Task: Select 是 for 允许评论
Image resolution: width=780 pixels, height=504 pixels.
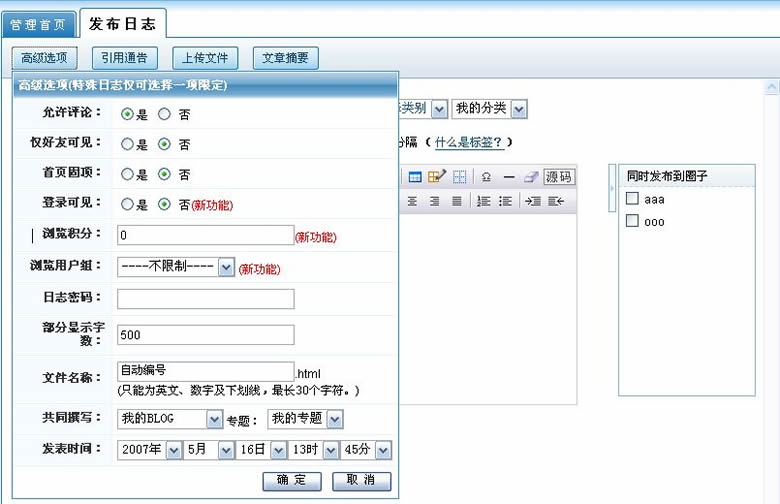Action: [x=127, y=114]
